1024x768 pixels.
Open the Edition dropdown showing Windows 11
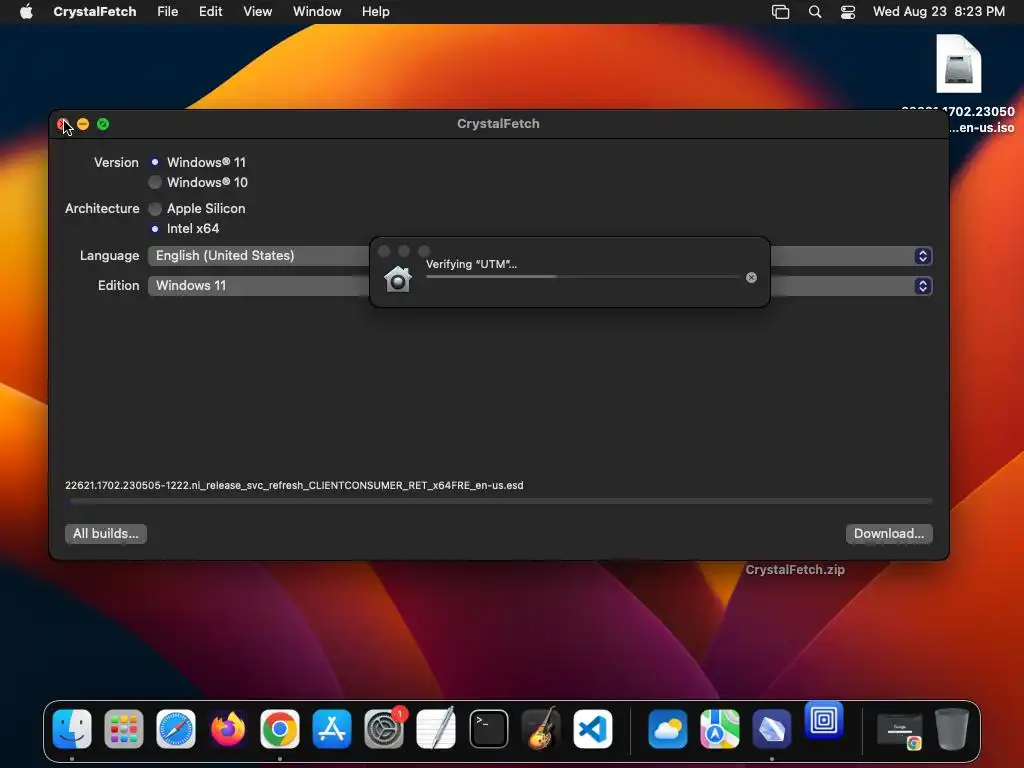point(540,285)
